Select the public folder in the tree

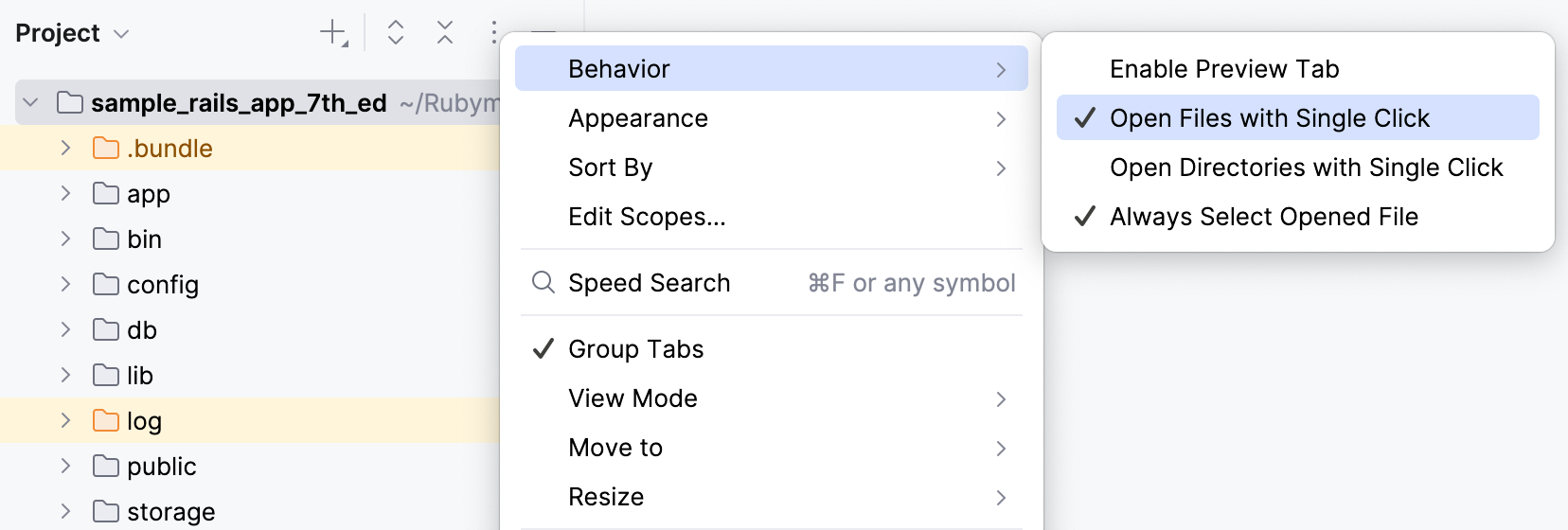[161, 467]
